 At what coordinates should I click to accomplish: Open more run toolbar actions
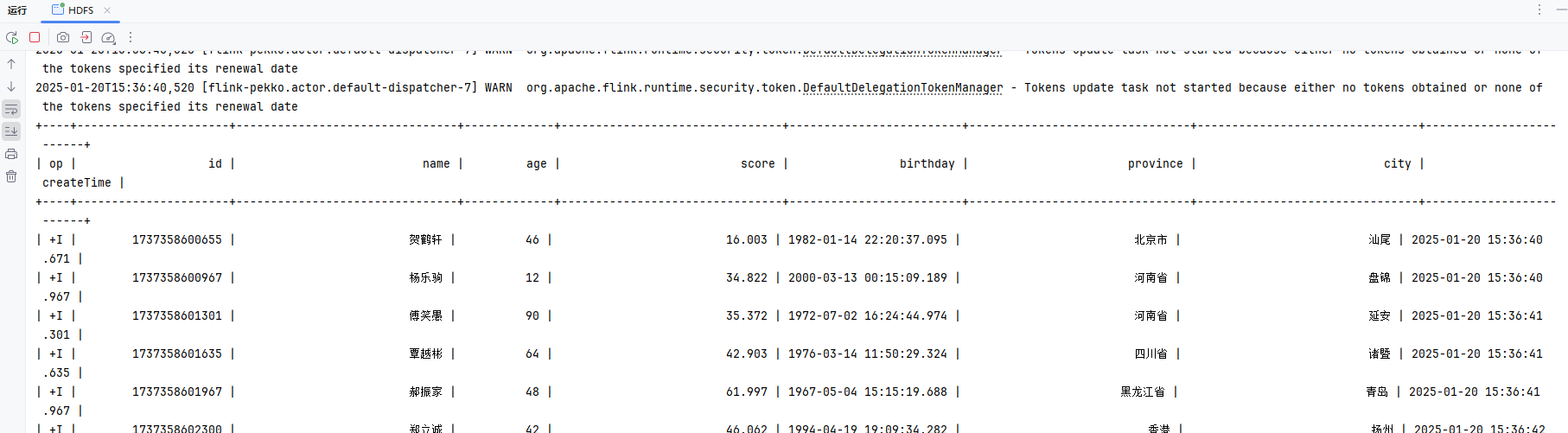coord(131,37)
